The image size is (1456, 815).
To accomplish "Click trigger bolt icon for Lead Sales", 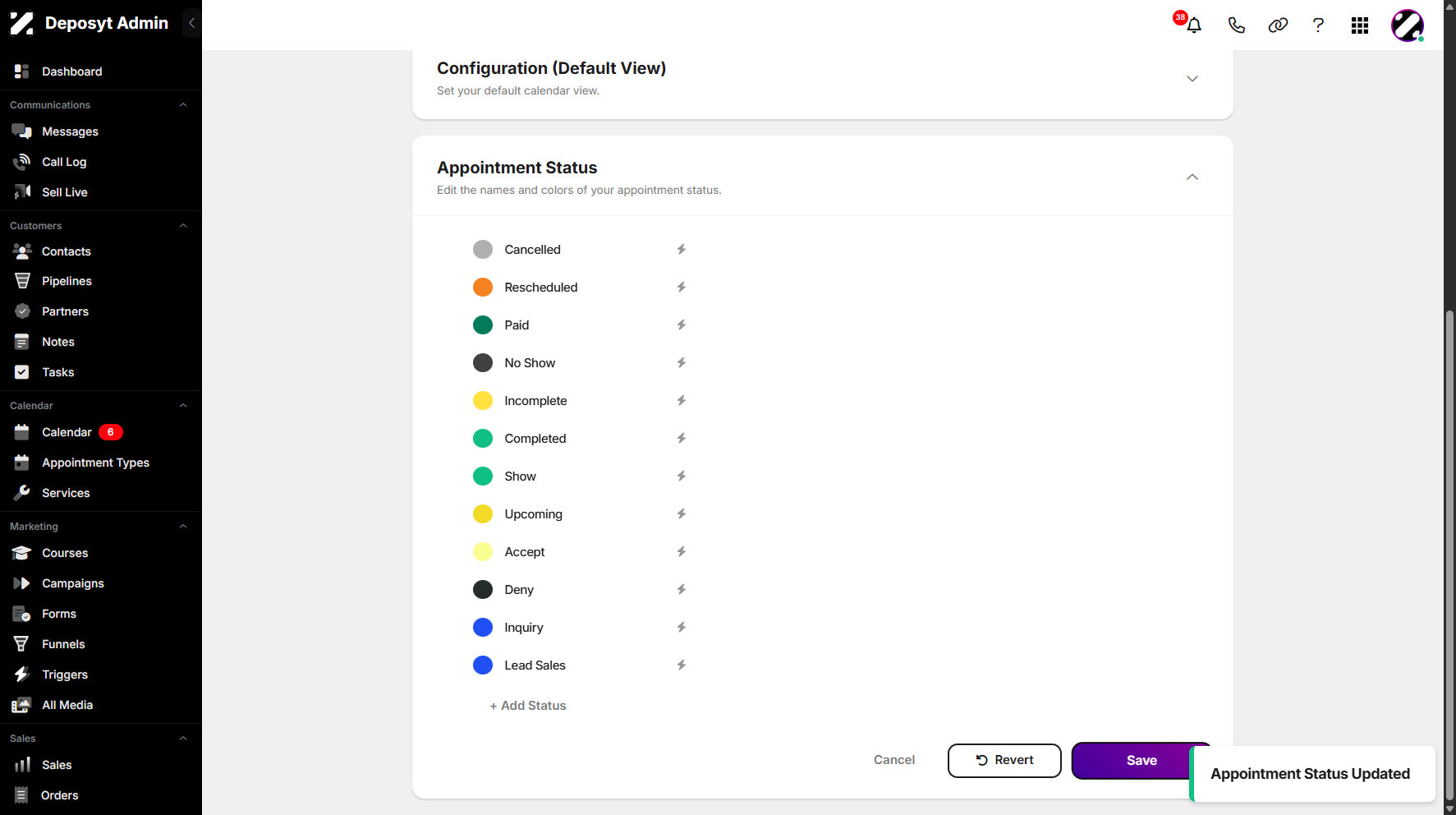I will tap(681, 665).
